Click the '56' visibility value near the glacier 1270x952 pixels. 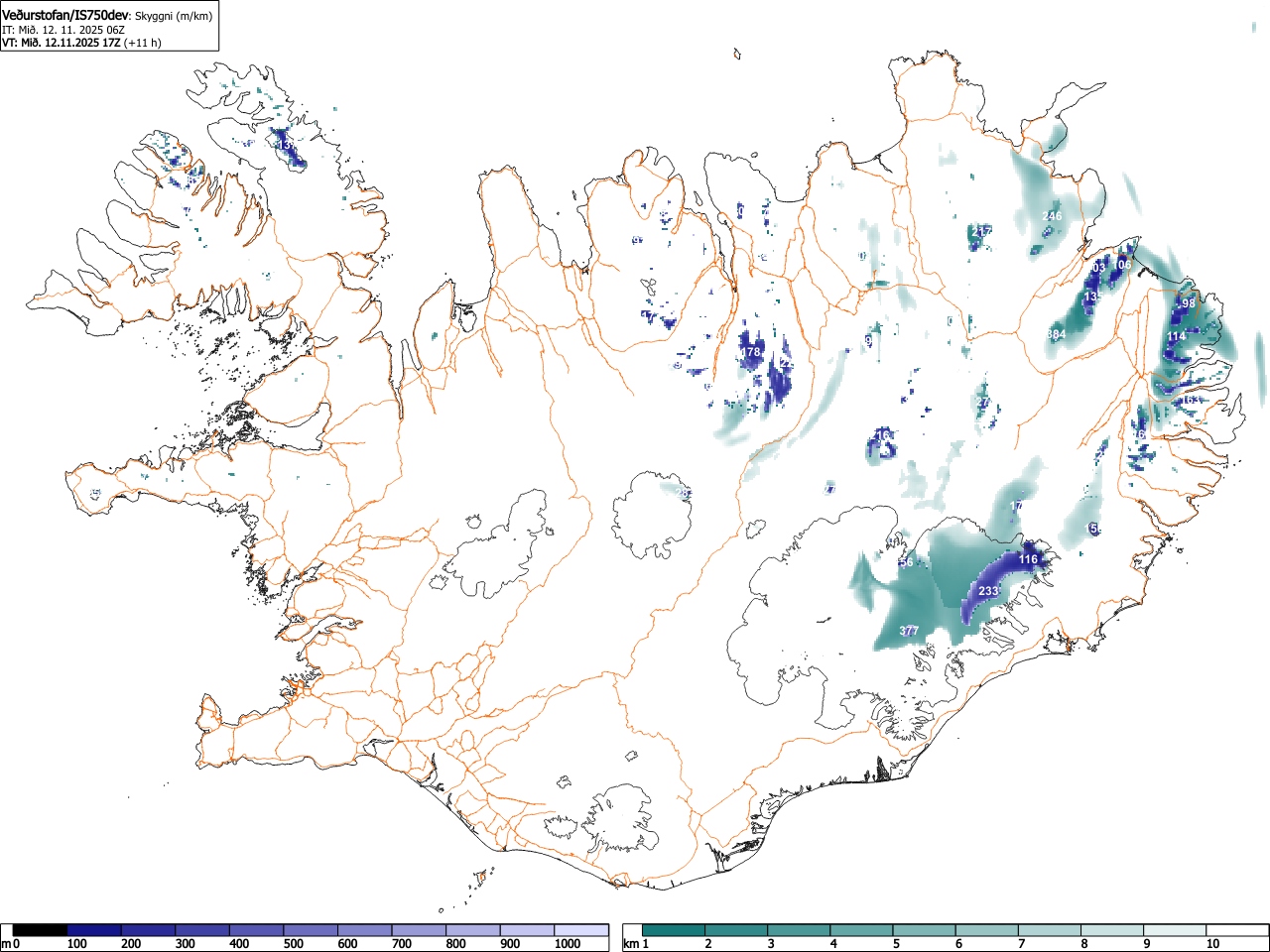coord(906,563)
